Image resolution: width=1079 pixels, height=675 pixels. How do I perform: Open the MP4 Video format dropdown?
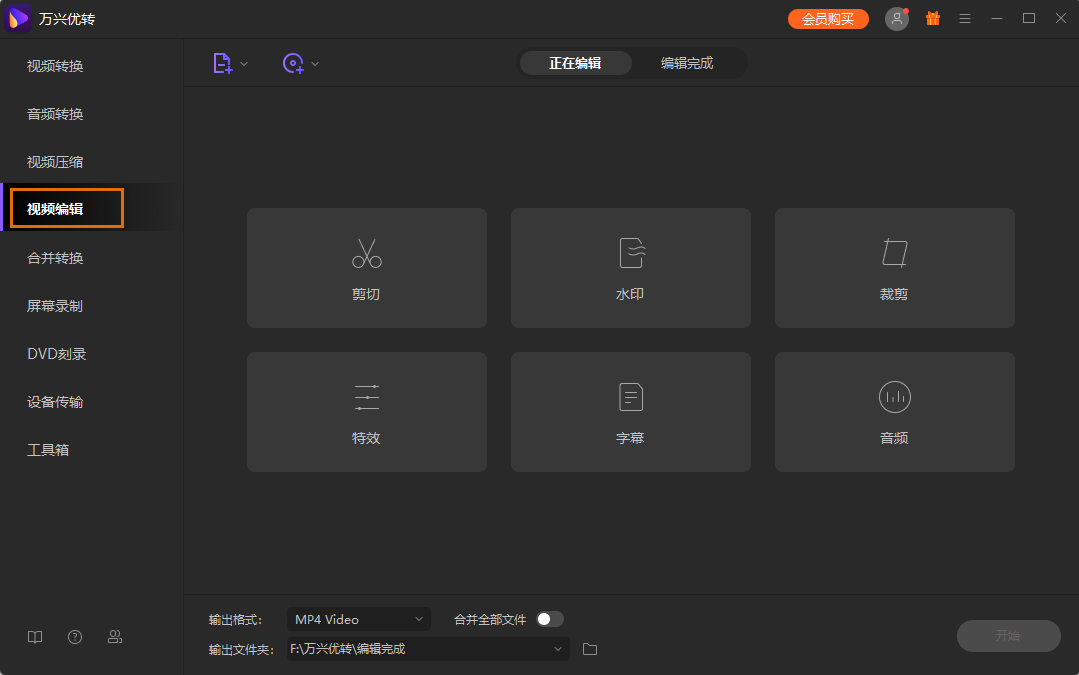(x=358, y=619)
